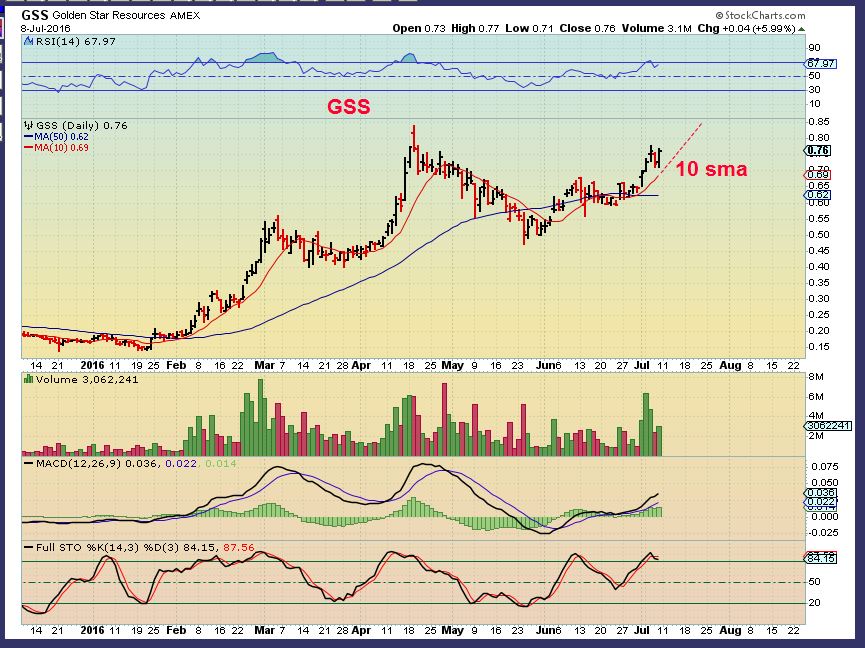Click the GSS ticker symbol in header
The image size is (865, 648).
click(35, 15)
